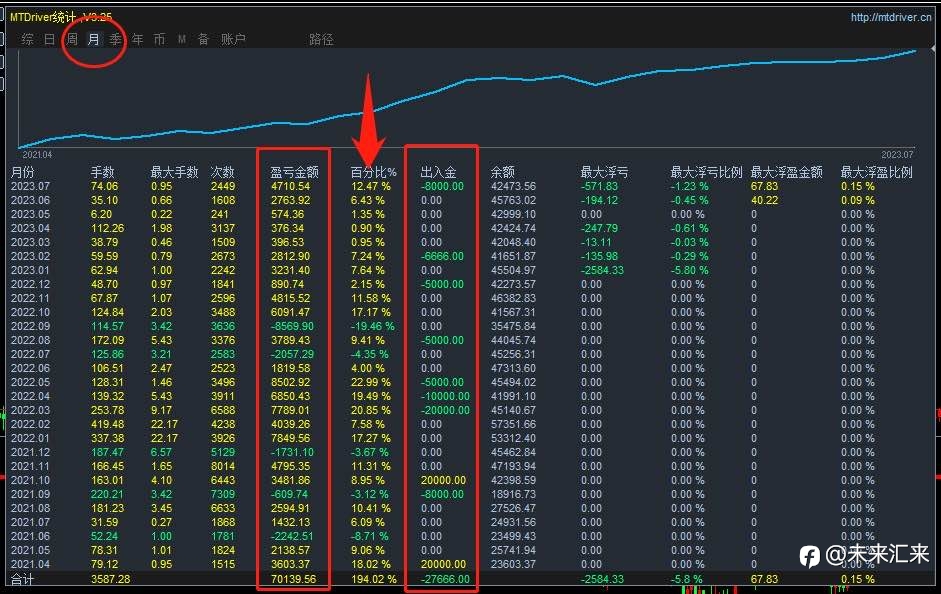Screen dimensions: 941x594
Task: Select the M tab
Action: (181, 40)
